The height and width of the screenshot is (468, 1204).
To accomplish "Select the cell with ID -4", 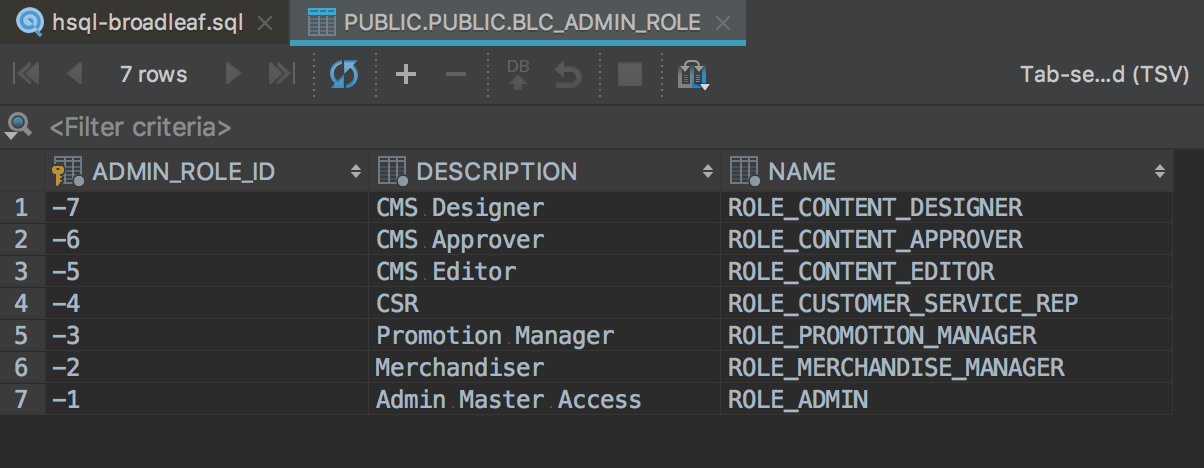I will [x=207, y=304].
